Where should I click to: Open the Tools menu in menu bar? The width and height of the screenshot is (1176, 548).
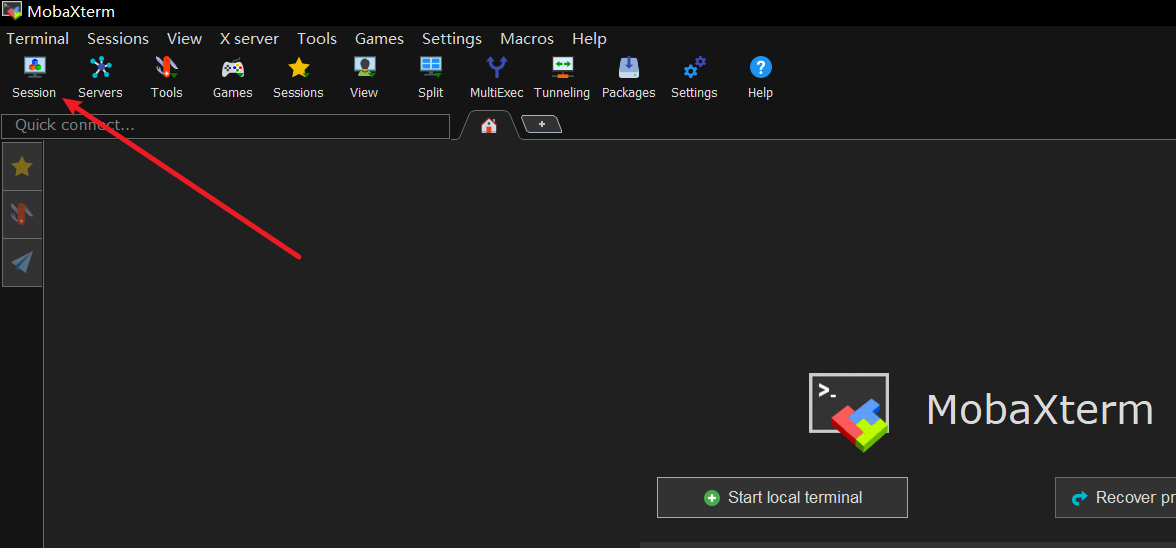coord(316,38)
